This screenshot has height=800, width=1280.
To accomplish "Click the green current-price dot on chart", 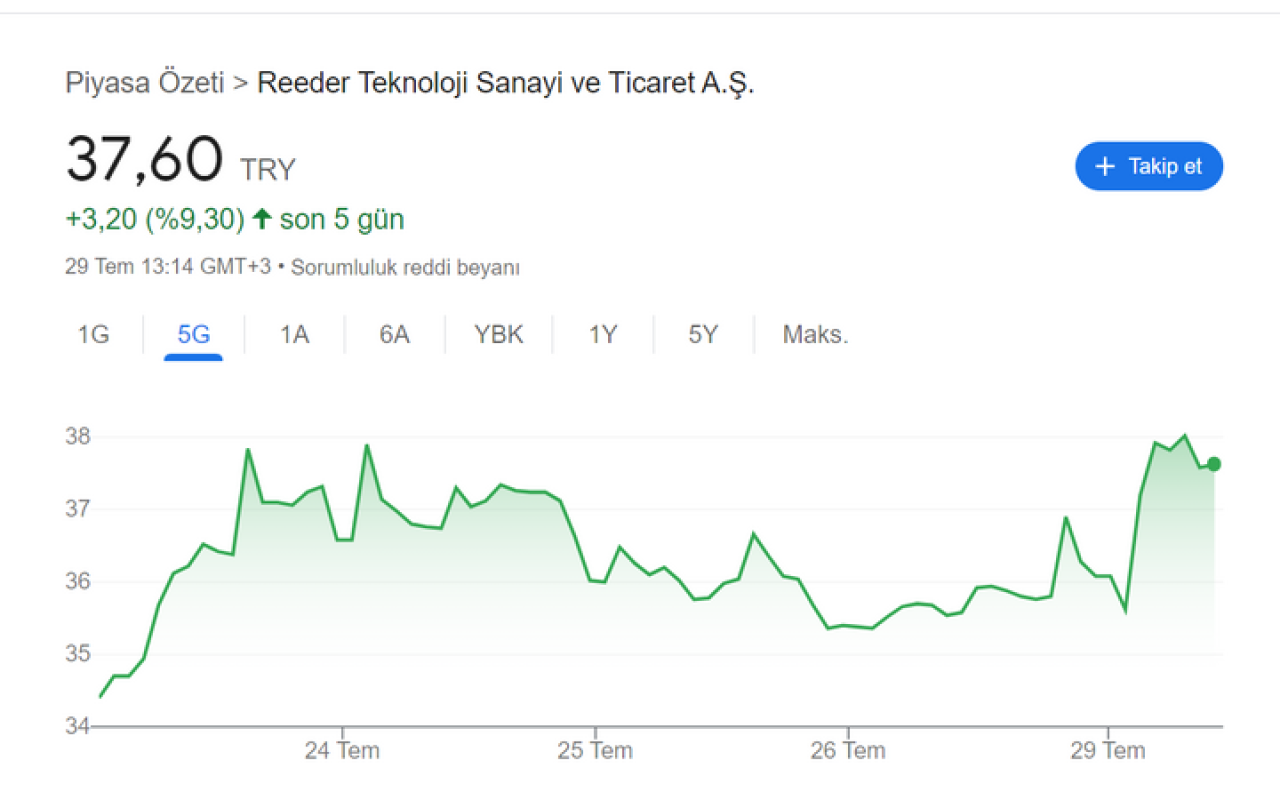I will point(1214,463).
